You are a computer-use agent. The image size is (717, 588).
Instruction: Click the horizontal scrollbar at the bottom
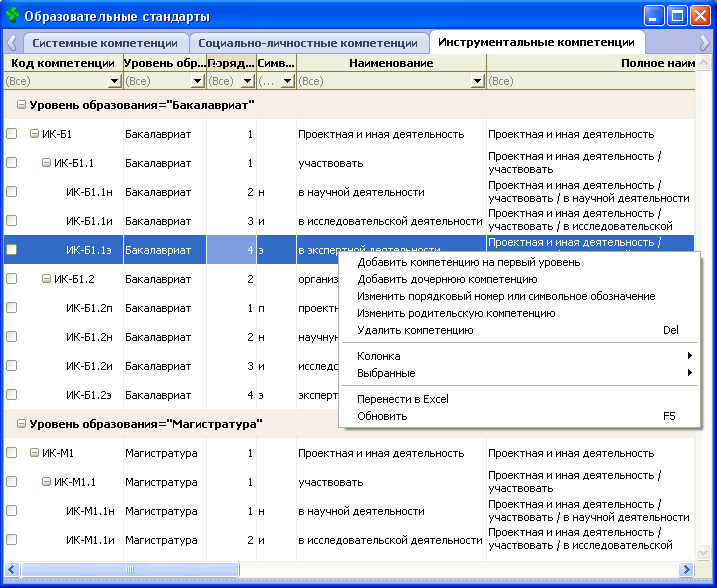tap(350, 569)
